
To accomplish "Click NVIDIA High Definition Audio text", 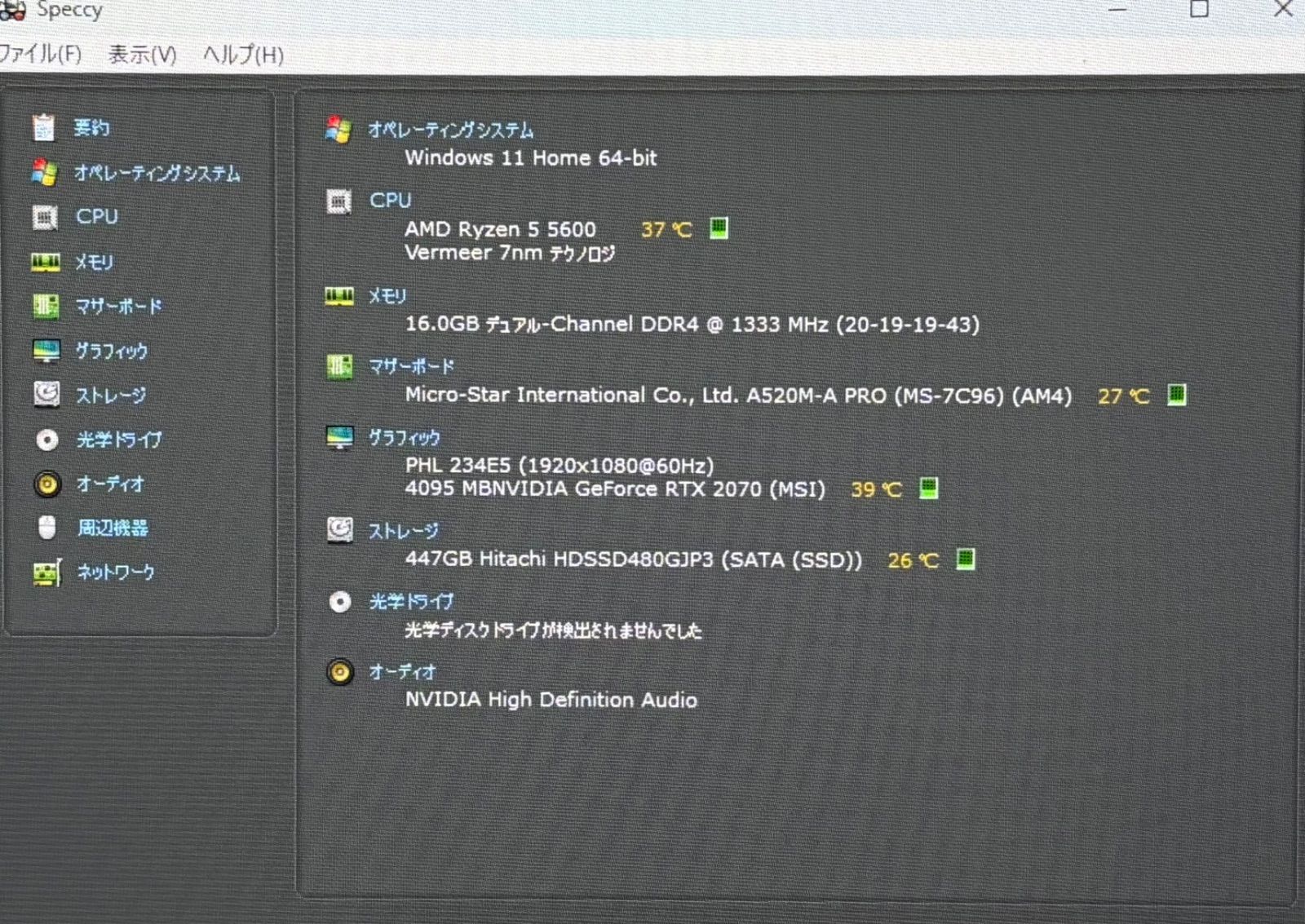I will pos(551,700).
